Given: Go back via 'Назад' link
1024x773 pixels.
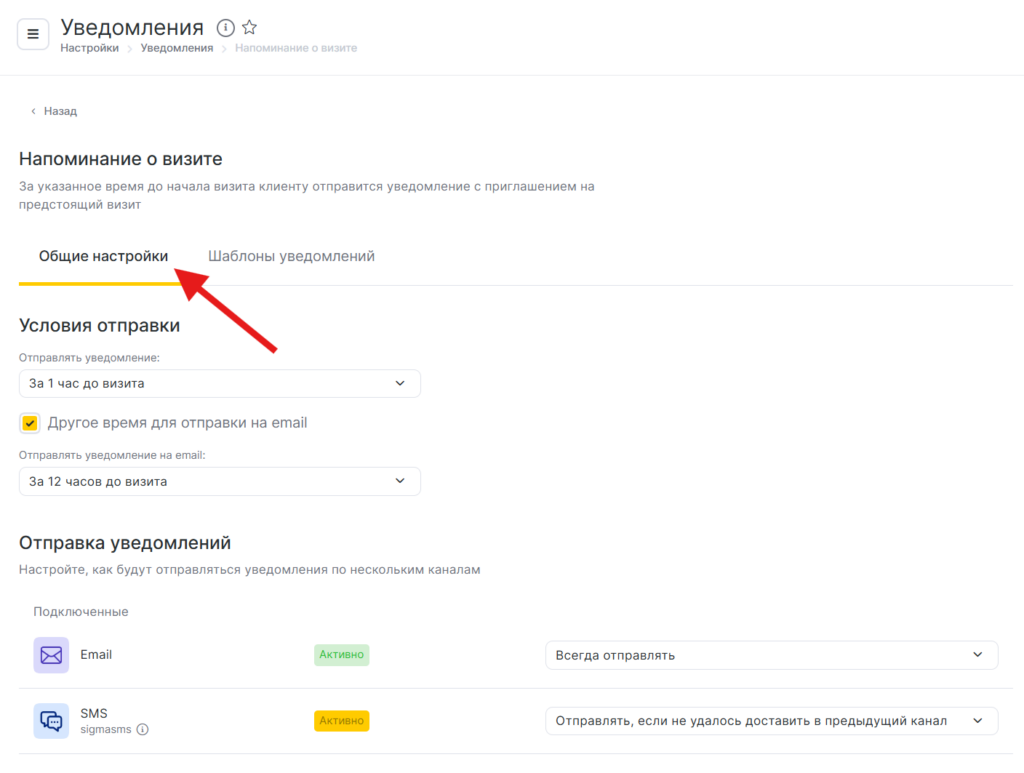Looking at the screenshot, I should click(x=60, y=111).
